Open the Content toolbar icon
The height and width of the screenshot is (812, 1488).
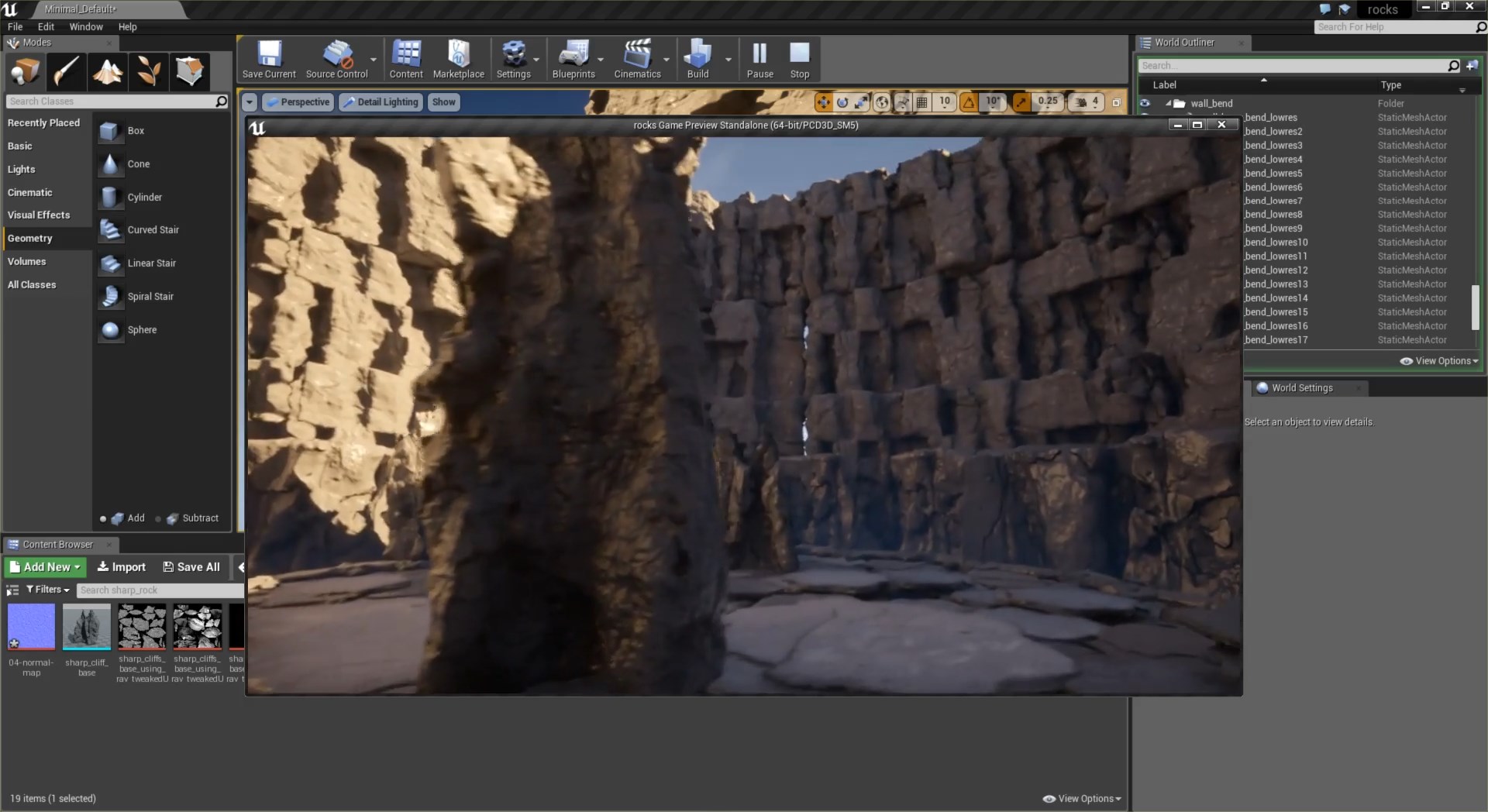[406, 59]
